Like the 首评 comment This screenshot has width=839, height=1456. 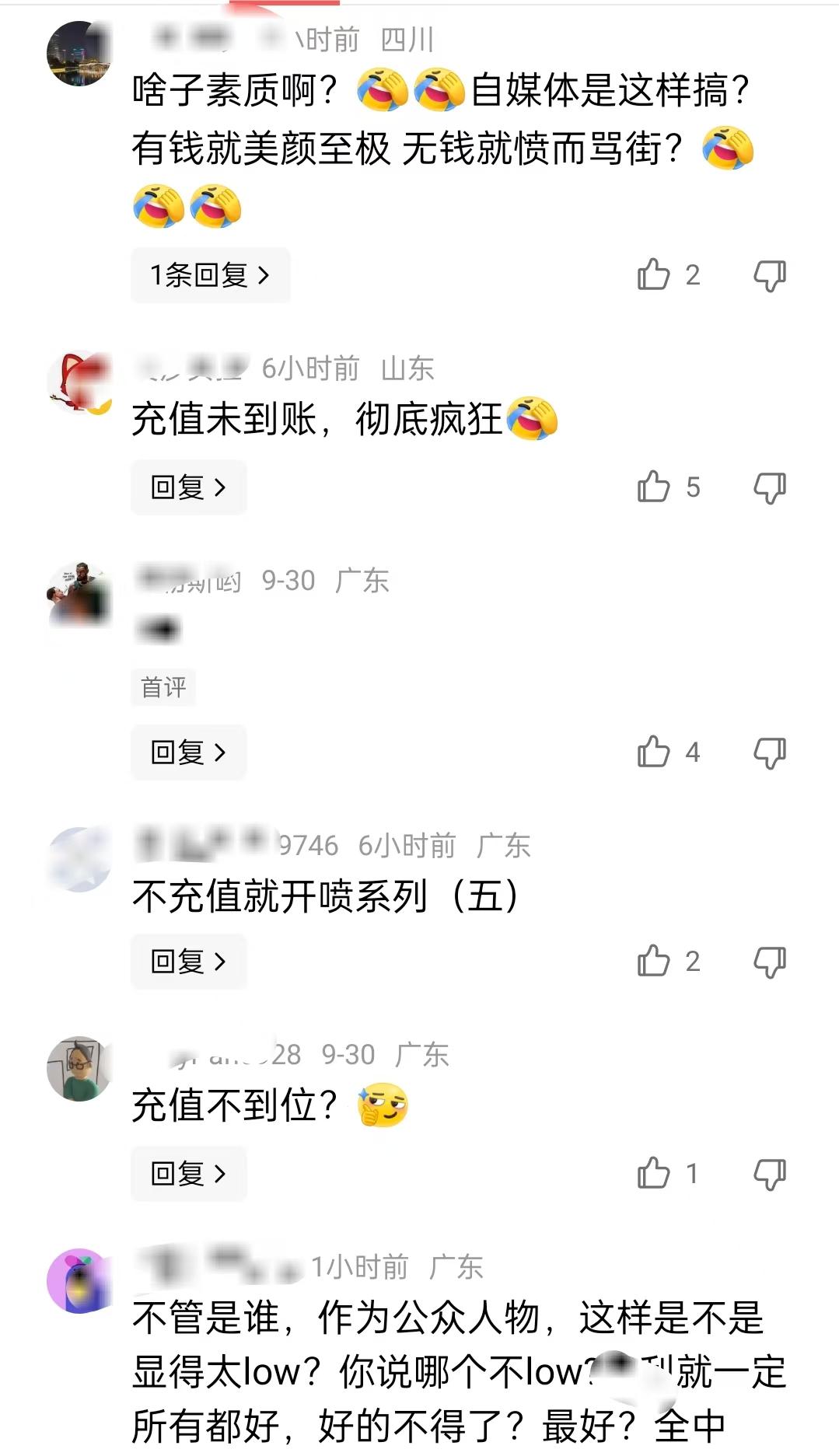pyautogui.click(x=653, y=752)
